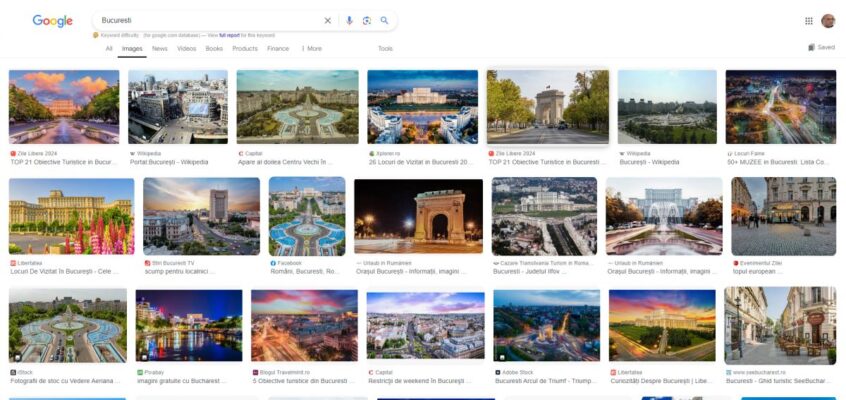
Task: Click 'Bucuresti - Ghid turistic SeeBuchar' caption
Action: point(779,381)
